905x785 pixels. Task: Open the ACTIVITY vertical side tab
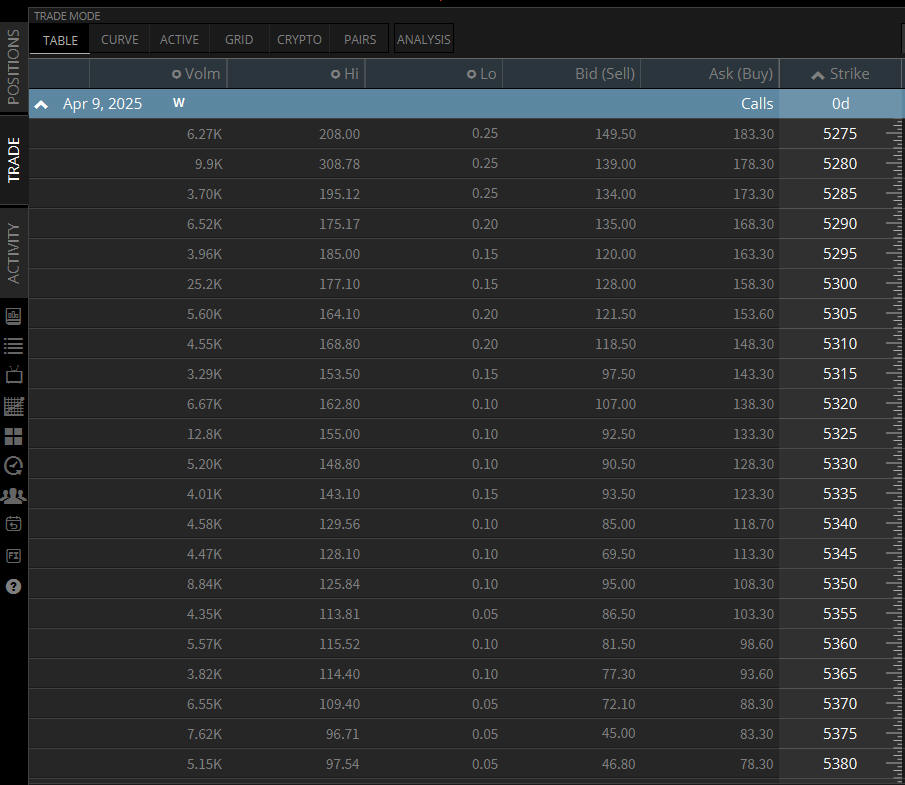(x=14, y=253)
